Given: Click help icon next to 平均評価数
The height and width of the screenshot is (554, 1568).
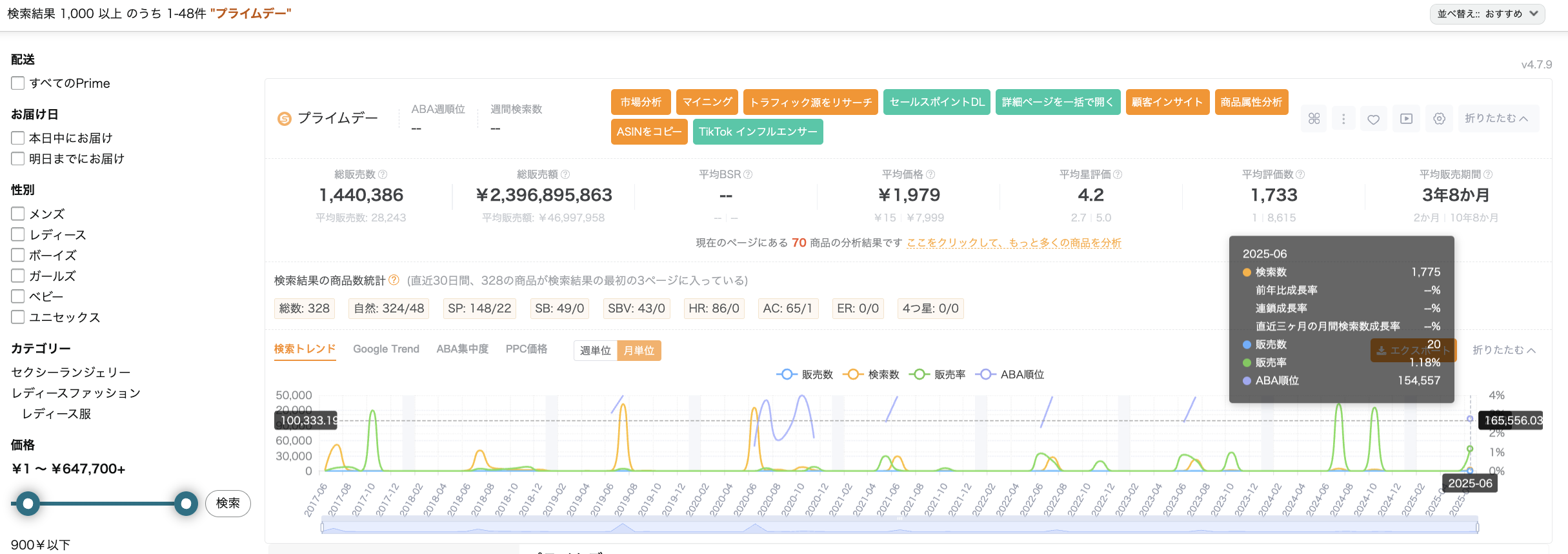Looking at the screenshot, I should (x=1300, y=174).
